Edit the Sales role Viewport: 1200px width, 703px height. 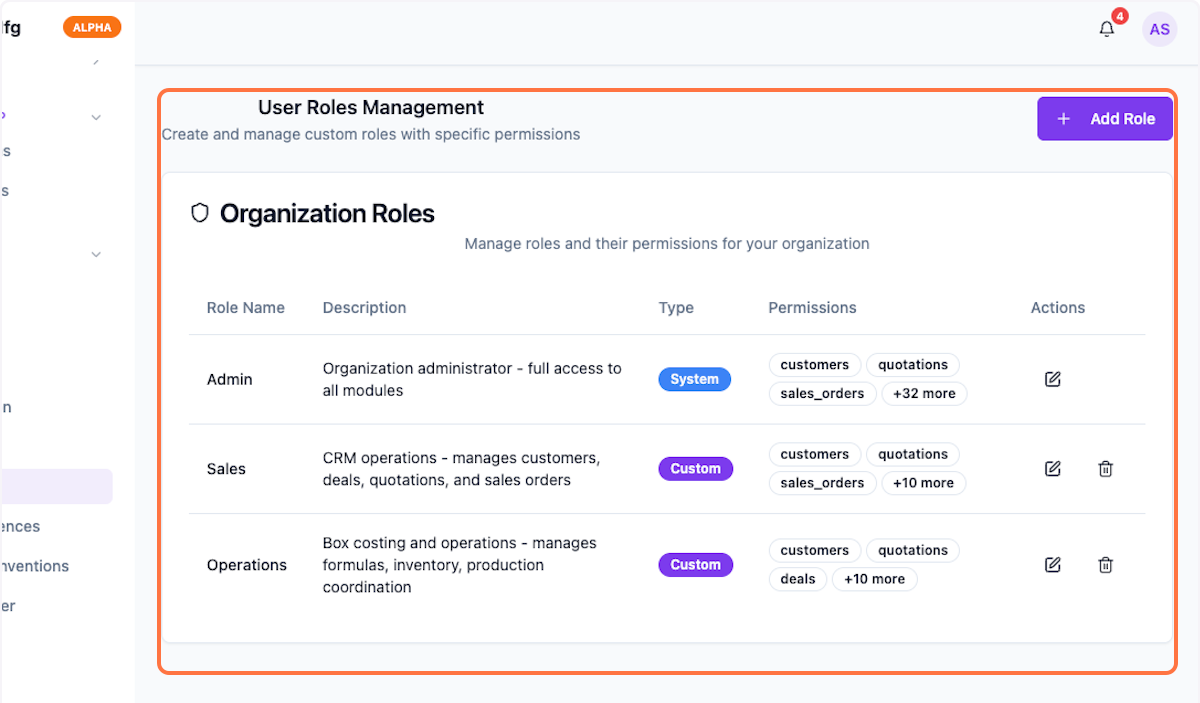(x=1052, y=468)
